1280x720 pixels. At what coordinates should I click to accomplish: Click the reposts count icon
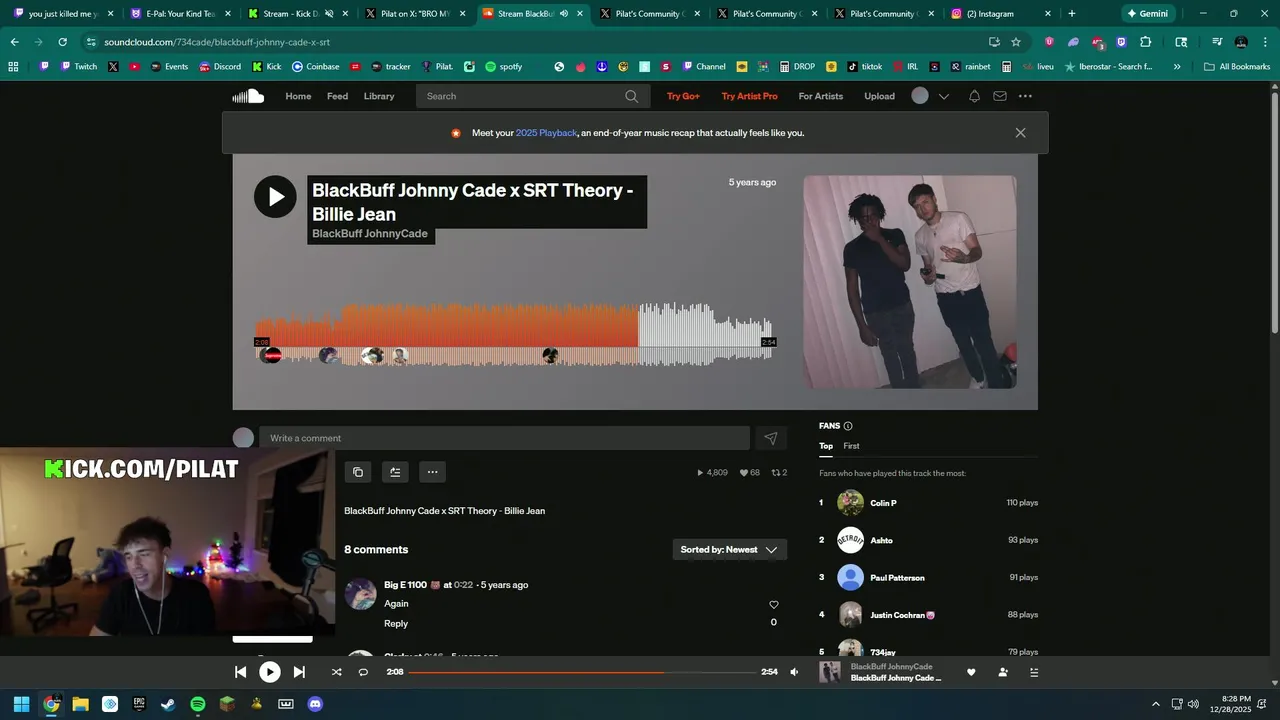point(779,472)
